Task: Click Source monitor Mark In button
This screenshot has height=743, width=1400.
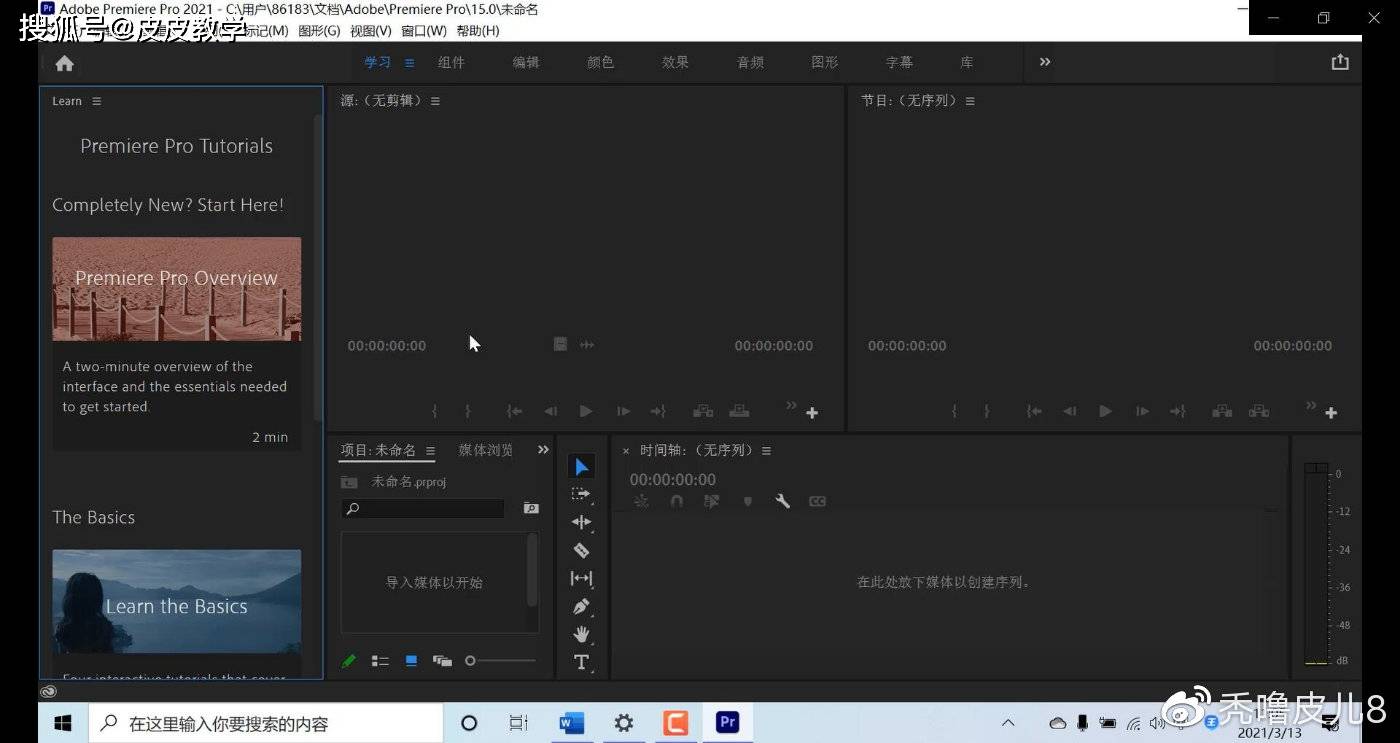Action: coord(435,411)
